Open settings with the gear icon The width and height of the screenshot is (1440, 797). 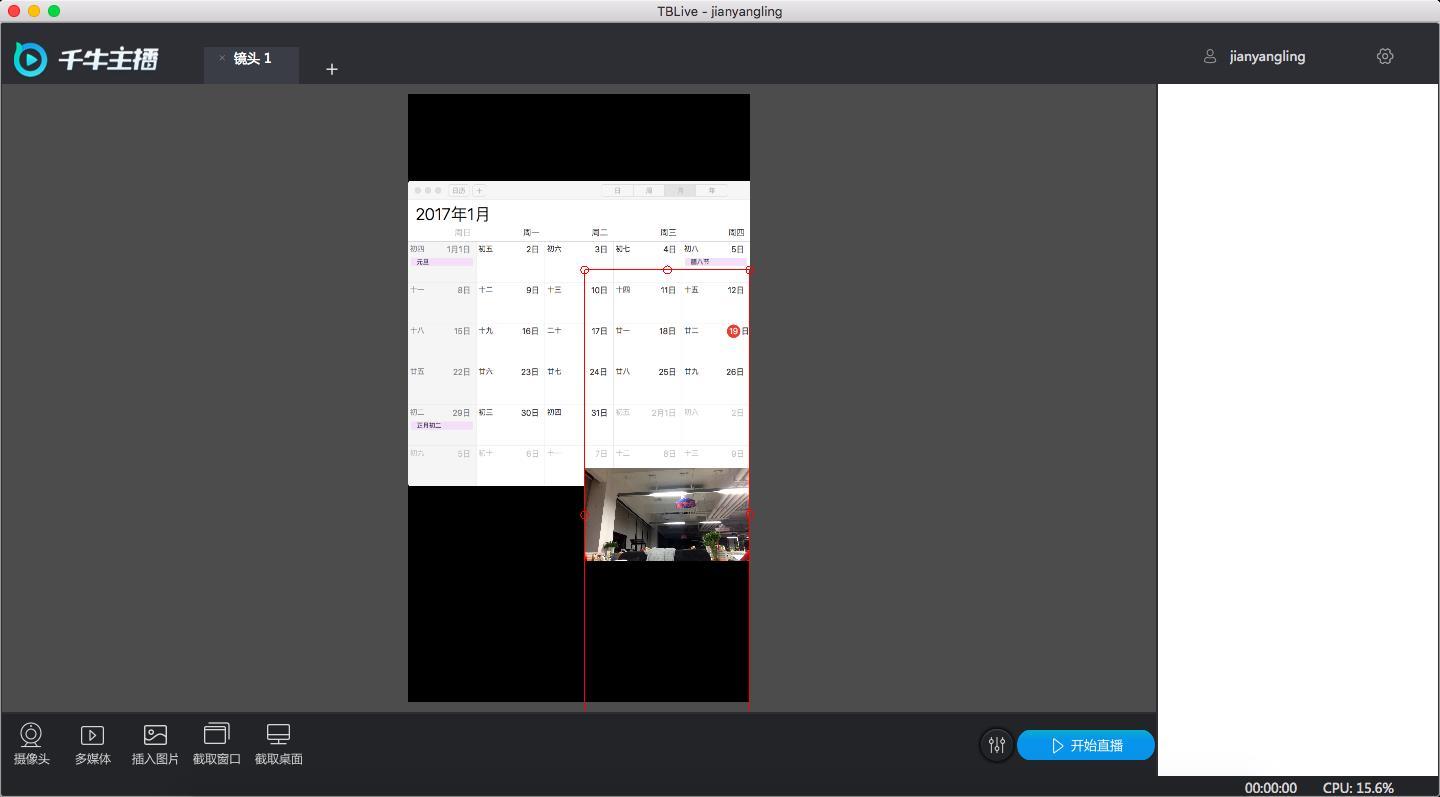coord(1385,57)
